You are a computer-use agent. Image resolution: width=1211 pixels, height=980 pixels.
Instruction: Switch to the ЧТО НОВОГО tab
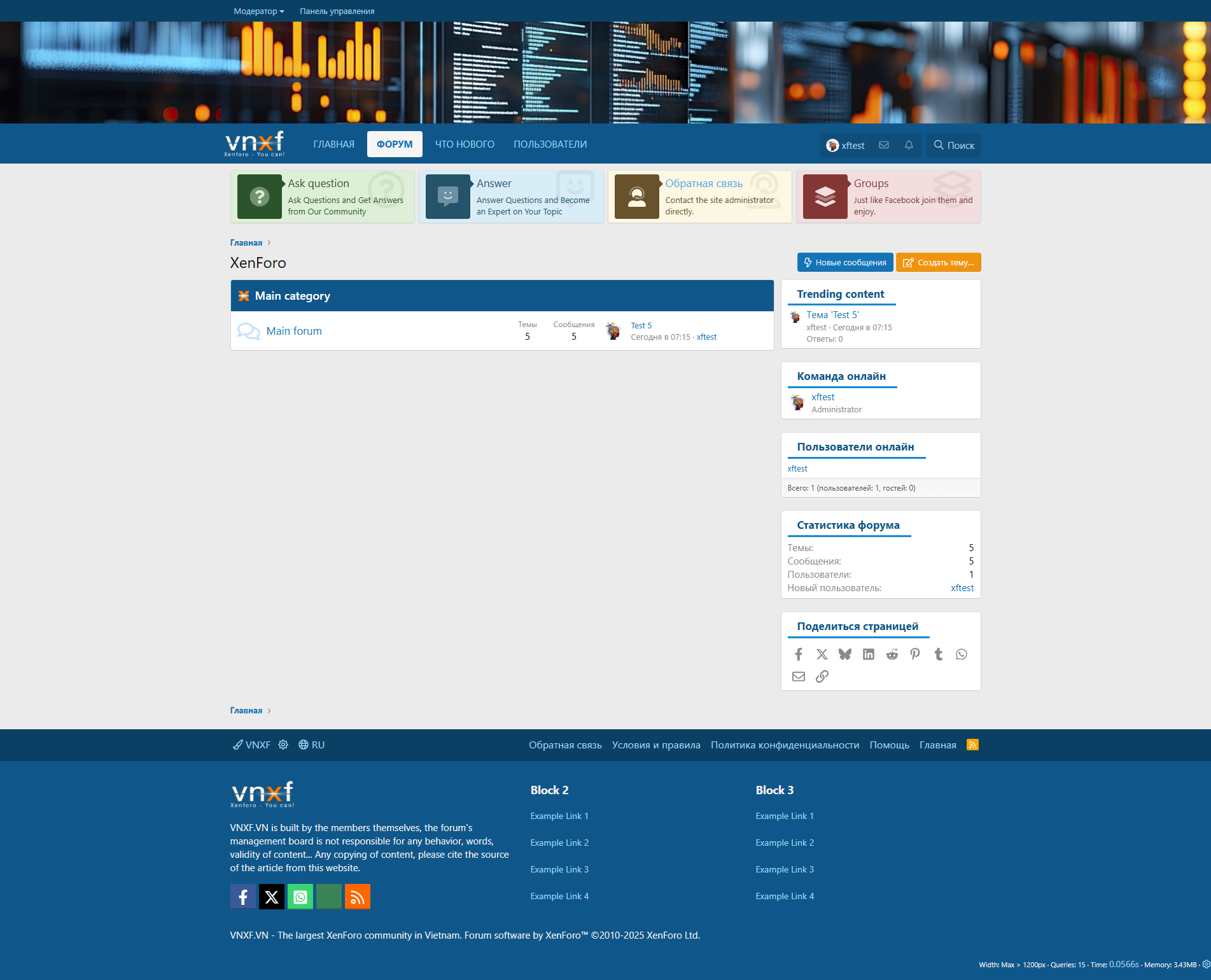pyautogui.click(x=465, y=144)
